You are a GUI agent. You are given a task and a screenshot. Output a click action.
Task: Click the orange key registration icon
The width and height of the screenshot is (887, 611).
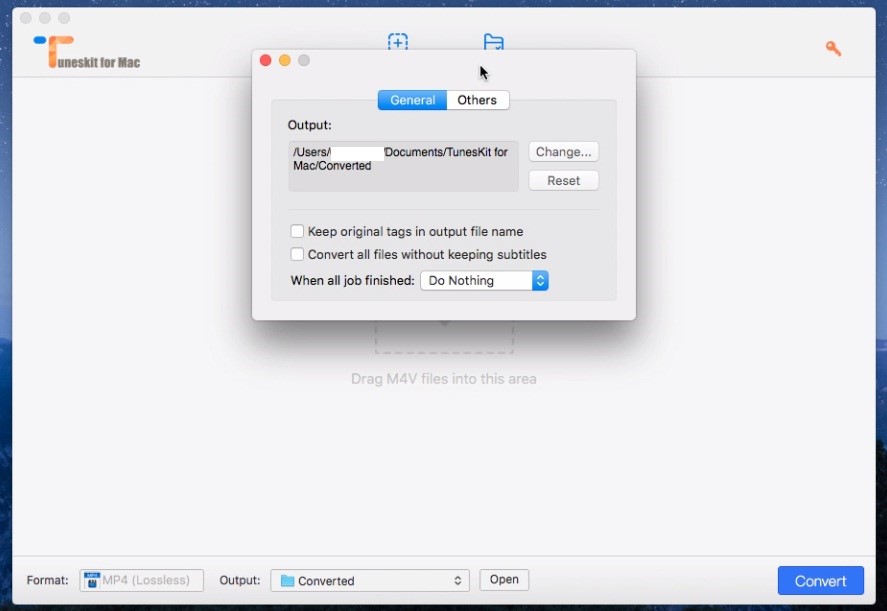pos(833,48)
